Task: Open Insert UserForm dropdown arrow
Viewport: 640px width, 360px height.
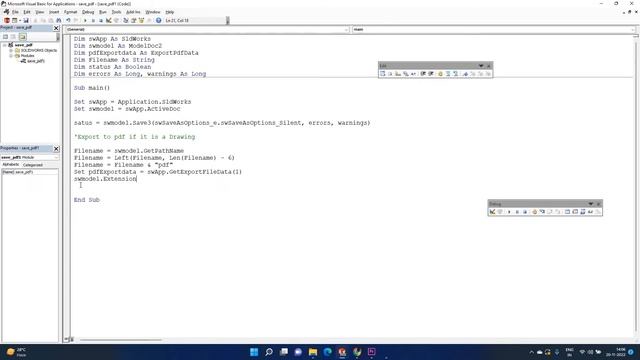Action: [20, 20]
